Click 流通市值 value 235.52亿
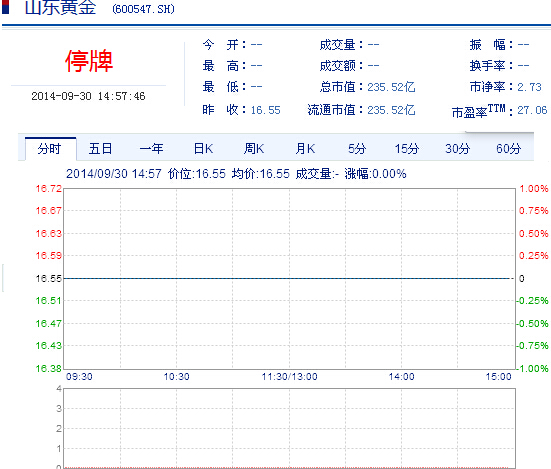551x469 pixels. click(x=391, y=110)
